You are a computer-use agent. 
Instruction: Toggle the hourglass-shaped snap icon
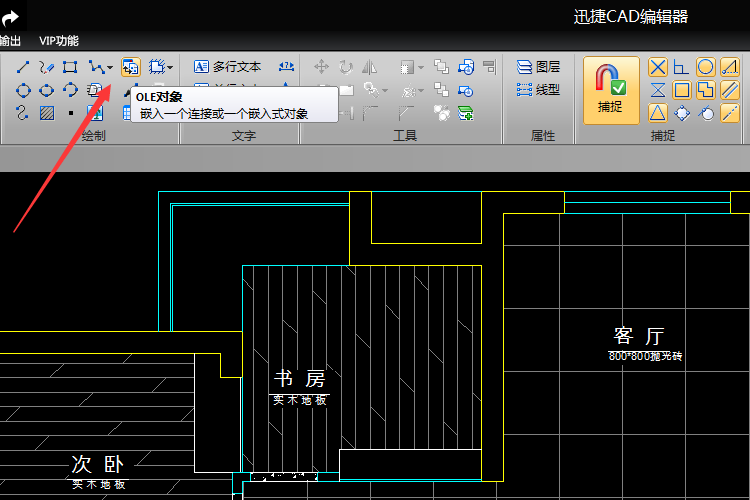click(x=658, y=90)
